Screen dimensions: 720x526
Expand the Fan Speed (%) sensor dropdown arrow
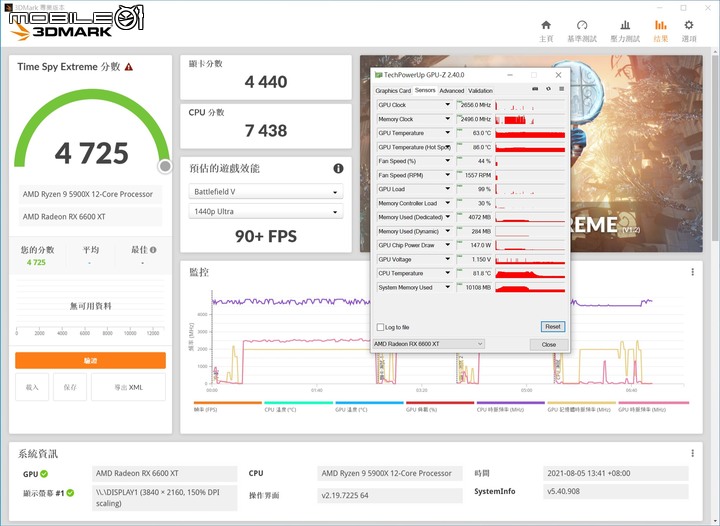coord(447,161)
